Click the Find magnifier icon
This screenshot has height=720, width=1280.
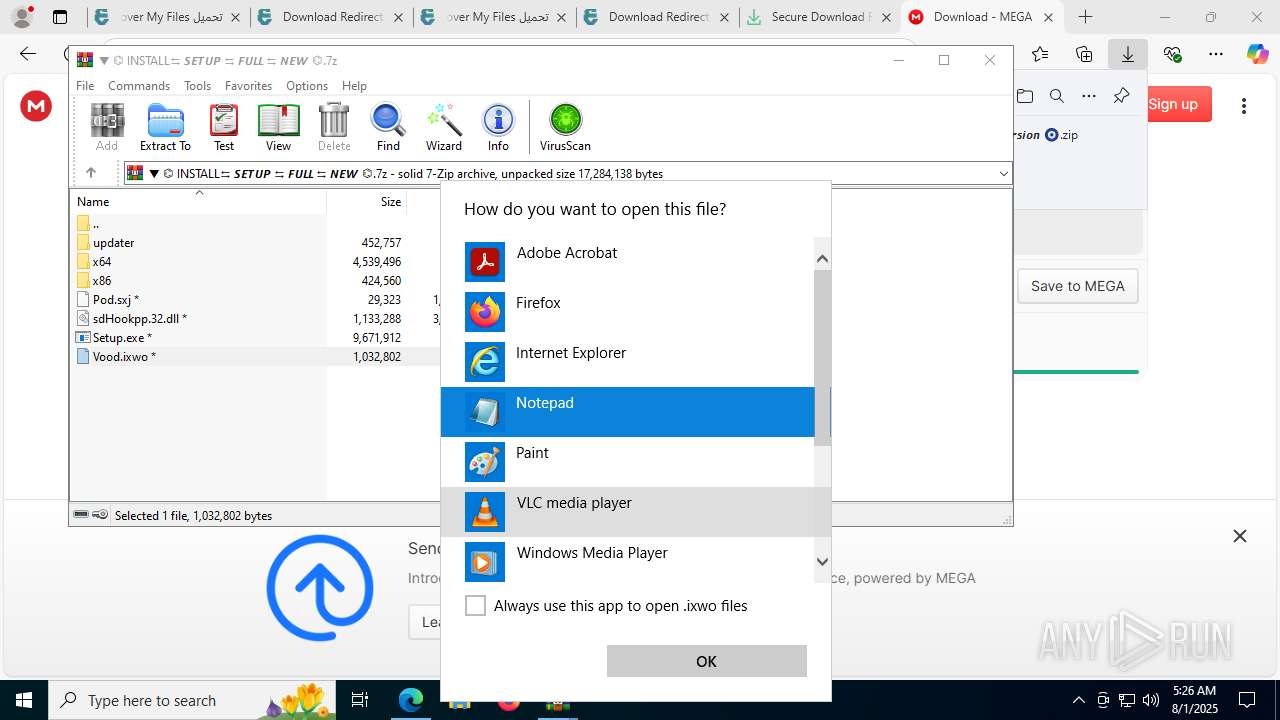388,127
